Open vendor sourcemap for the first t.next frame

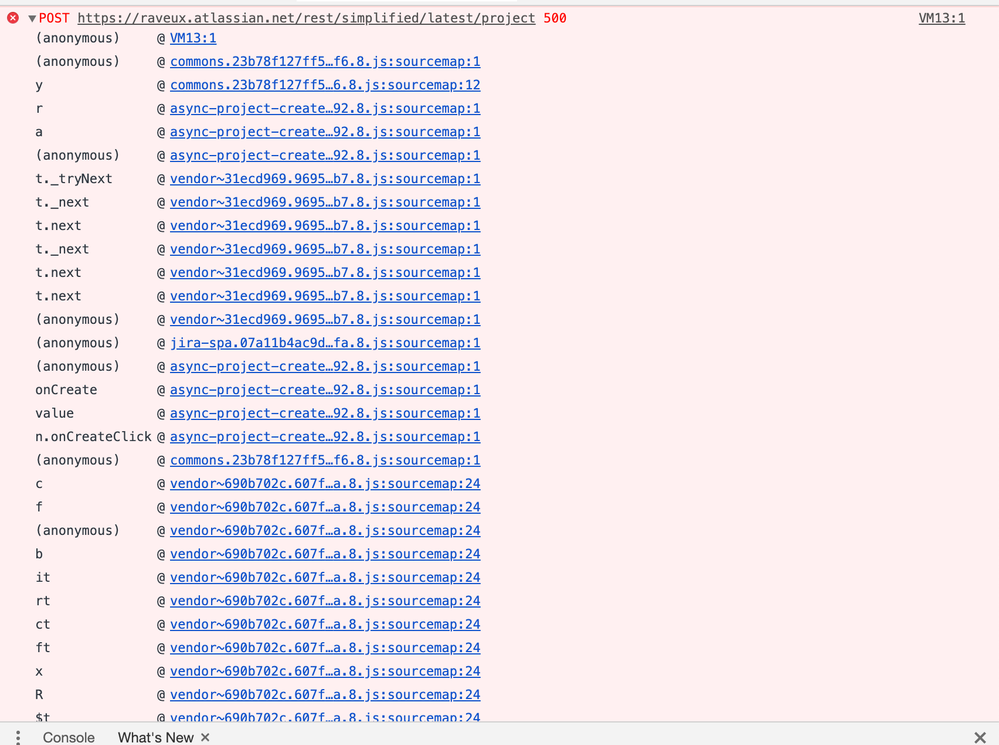point(324,225)
